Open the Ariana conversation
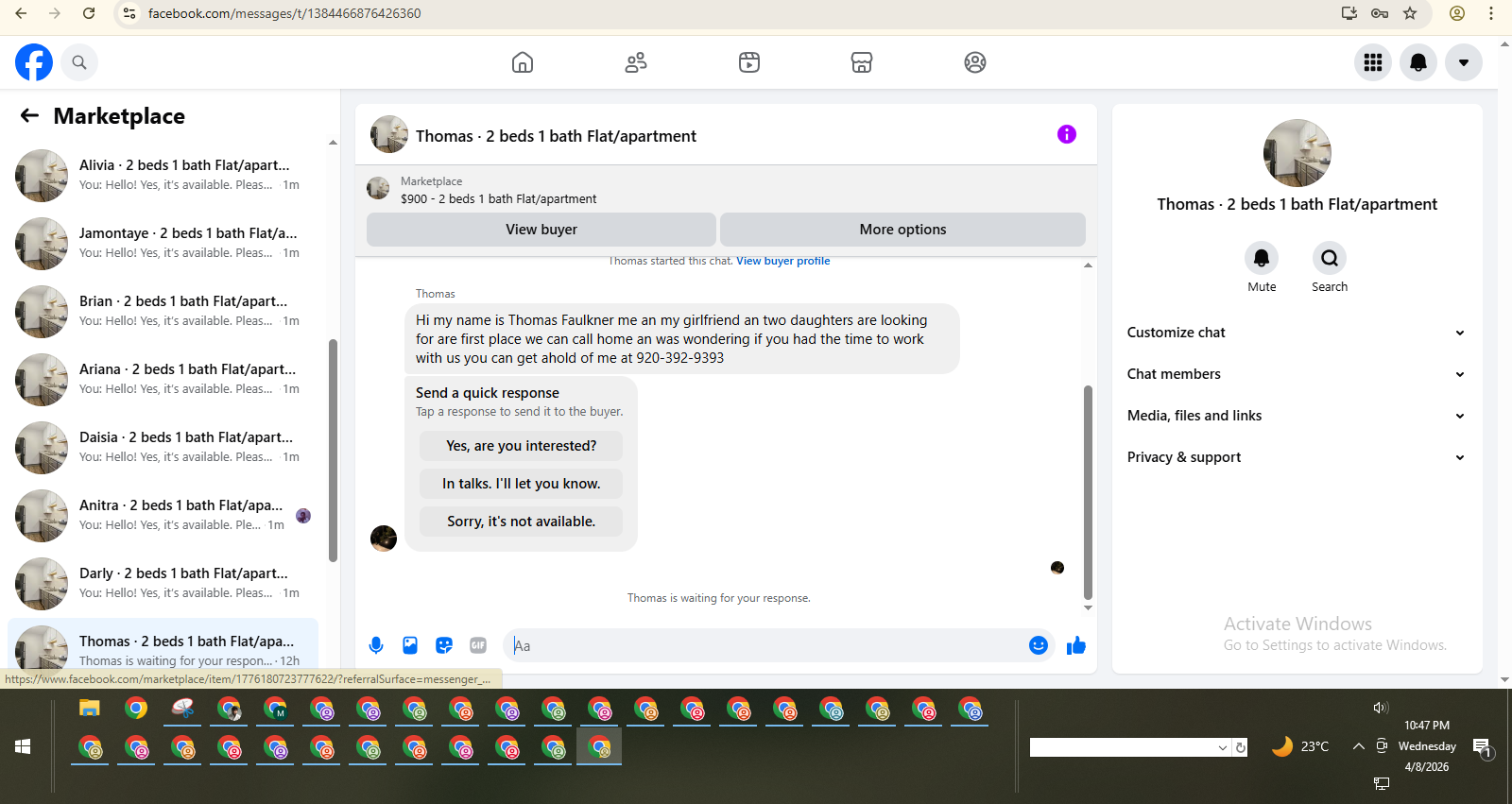 point(163,380)
